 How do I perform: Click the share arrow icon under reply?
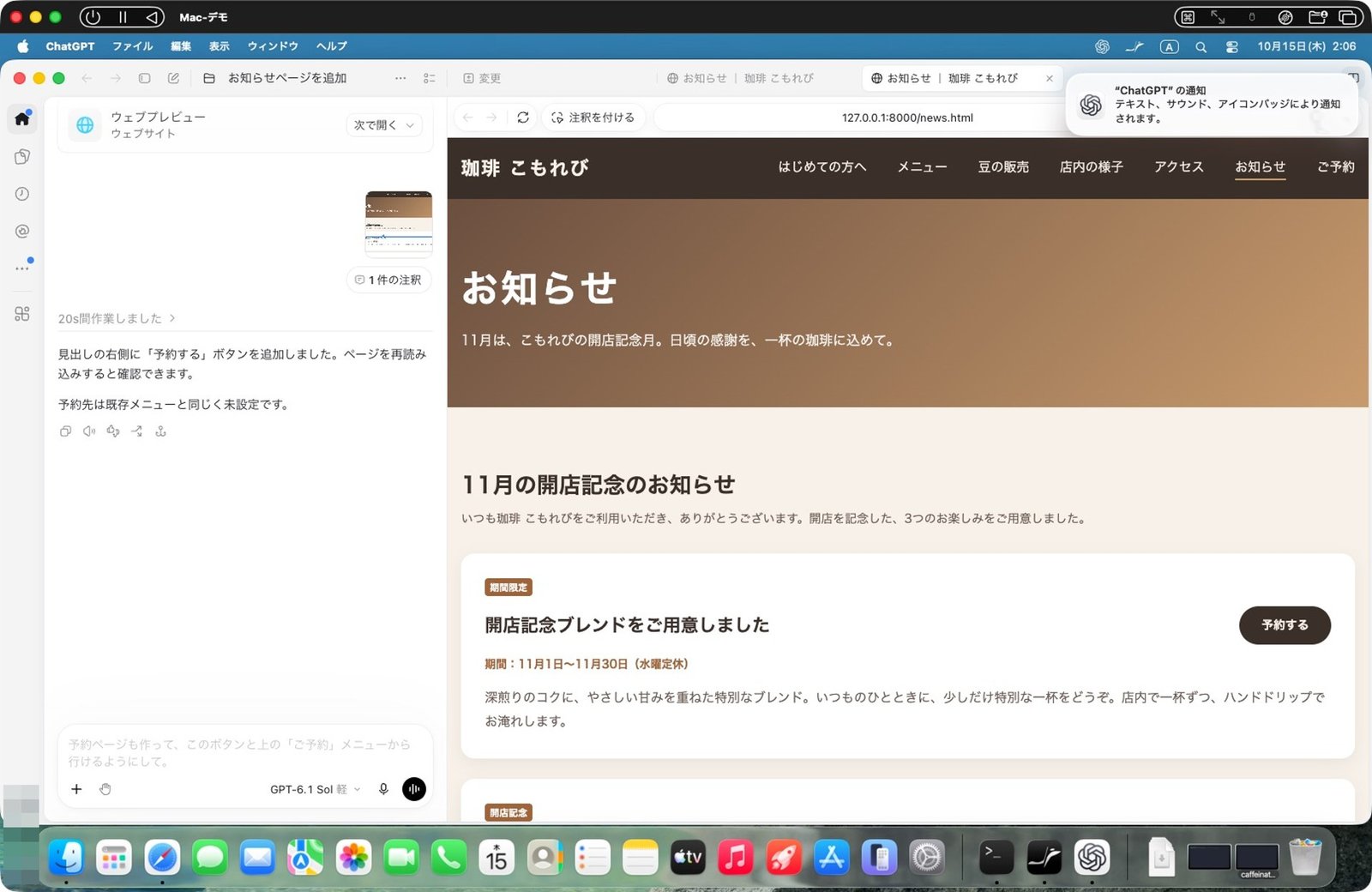click(x=137, y=431)
